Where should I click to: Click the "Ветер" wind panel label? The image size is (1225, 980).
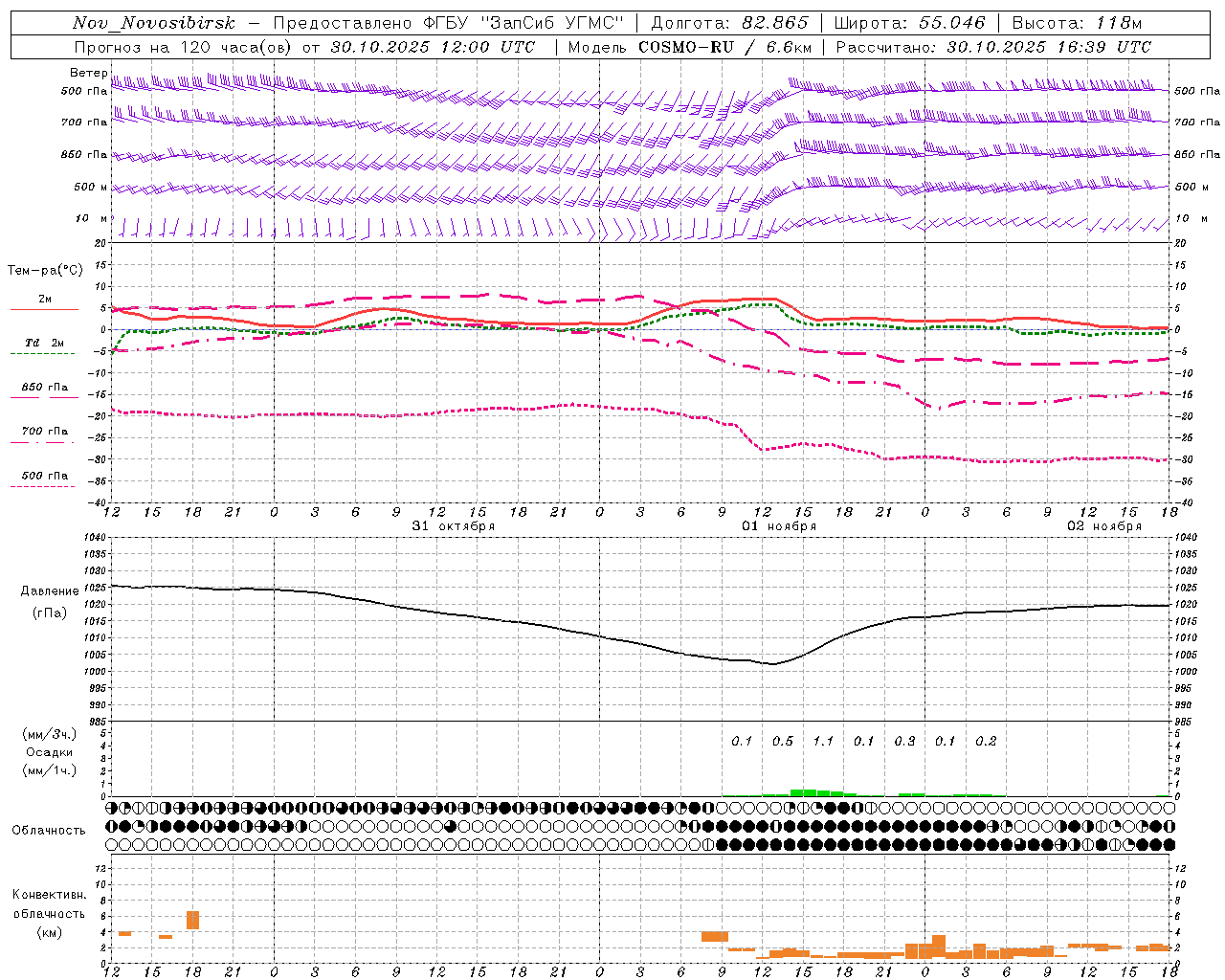pyautogui.click(x=88, y=73)
